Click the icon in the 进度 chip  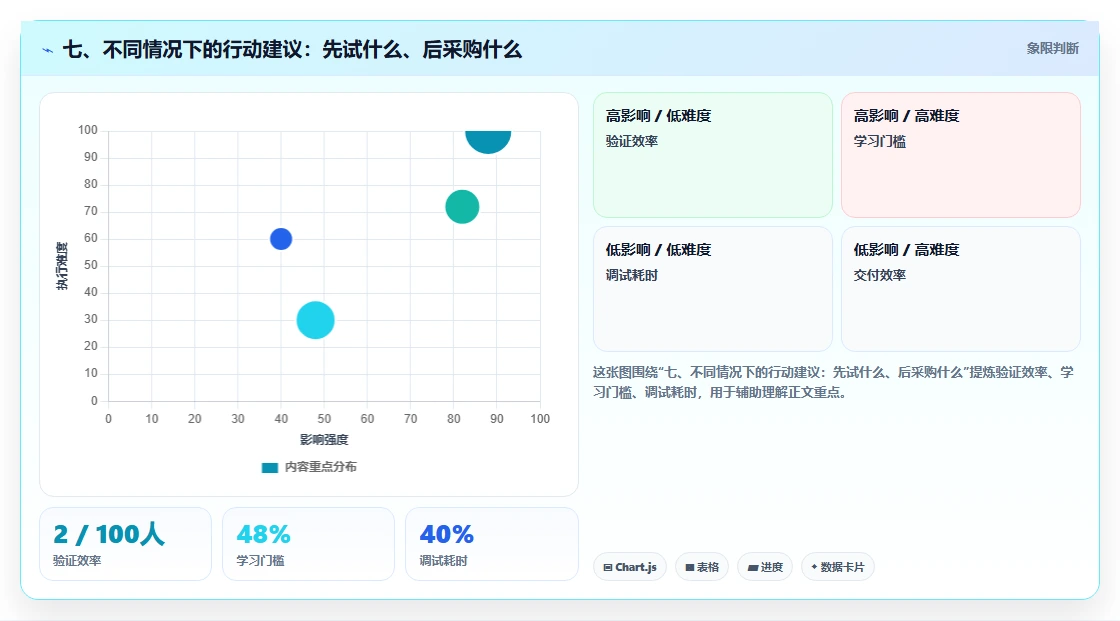tap(753, 567)
